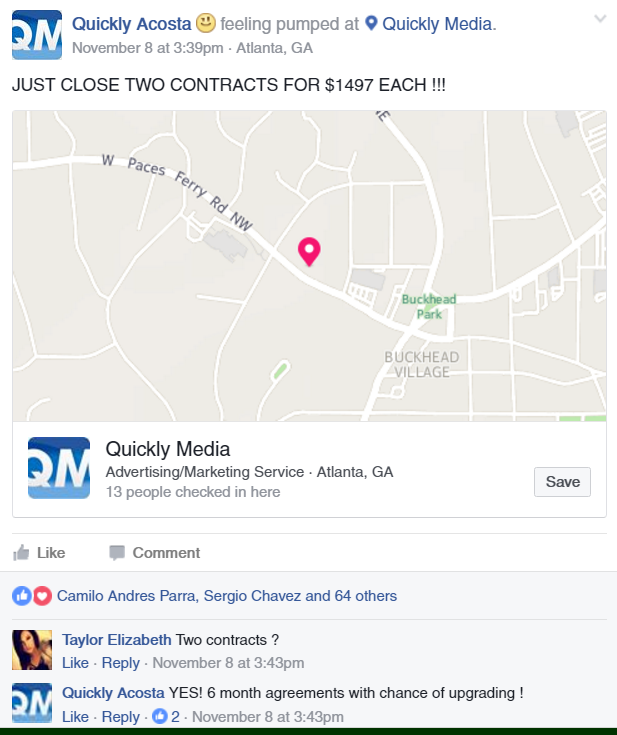Image resolution: width=617 pixels, height=735 pixels.
Task: Click the QM profile picture in post header
Action: pos(37,35)
